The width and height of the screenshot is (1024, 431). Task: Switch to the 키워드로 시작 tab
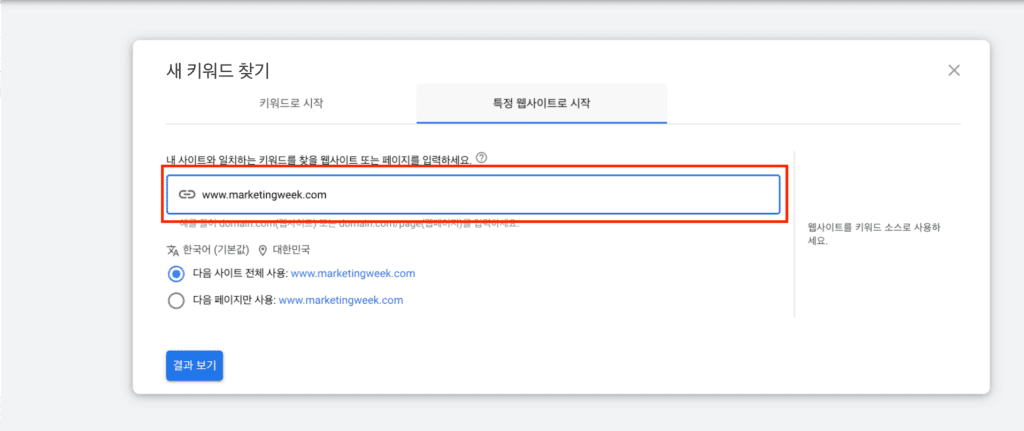click(291, 103)
